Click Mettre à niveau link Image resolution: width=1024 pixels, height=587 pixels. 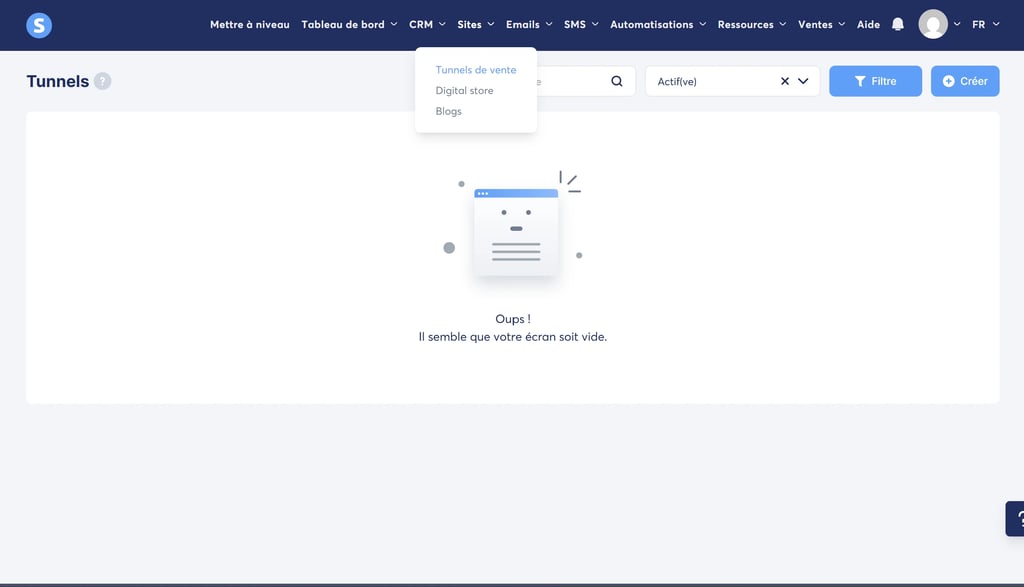click(x=249, y=24)
